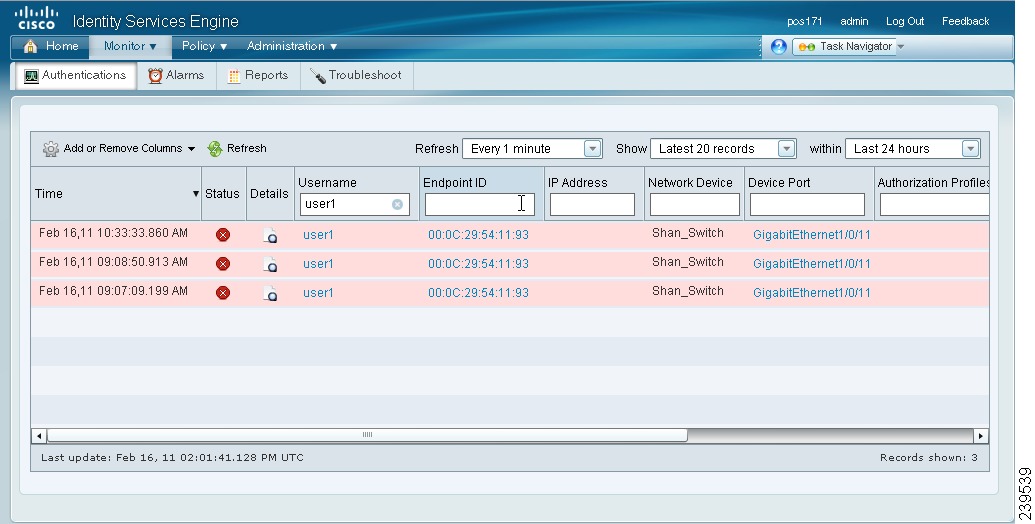Viewport: 1035px width, 524px height.
Task: Click the Refresh button
Action: pyautogui.click(x=238, y=148)
